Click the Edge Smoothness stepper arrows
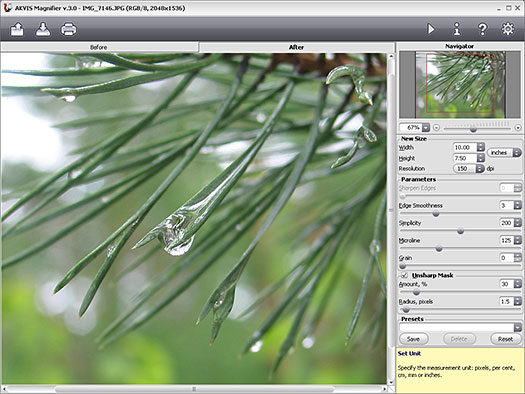 pos(518,206)
